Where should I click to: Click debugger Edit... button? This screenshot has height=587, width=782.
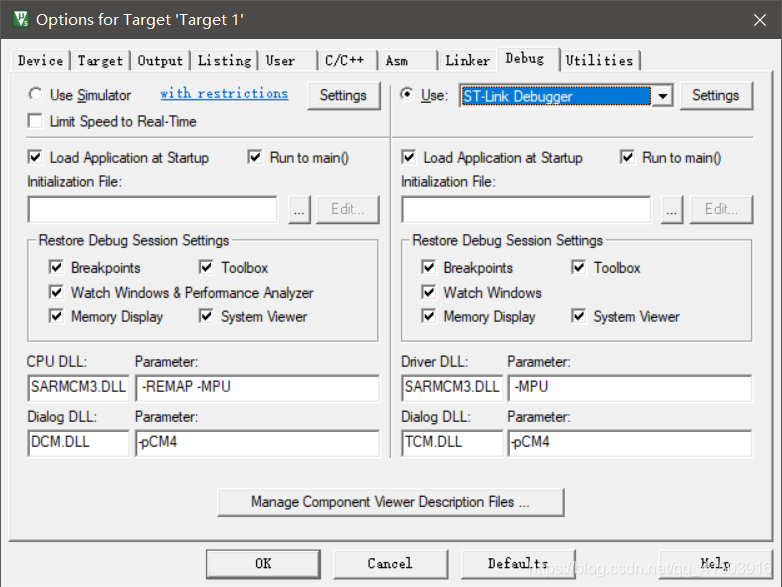pyautogui.click(x=721, y=209)
